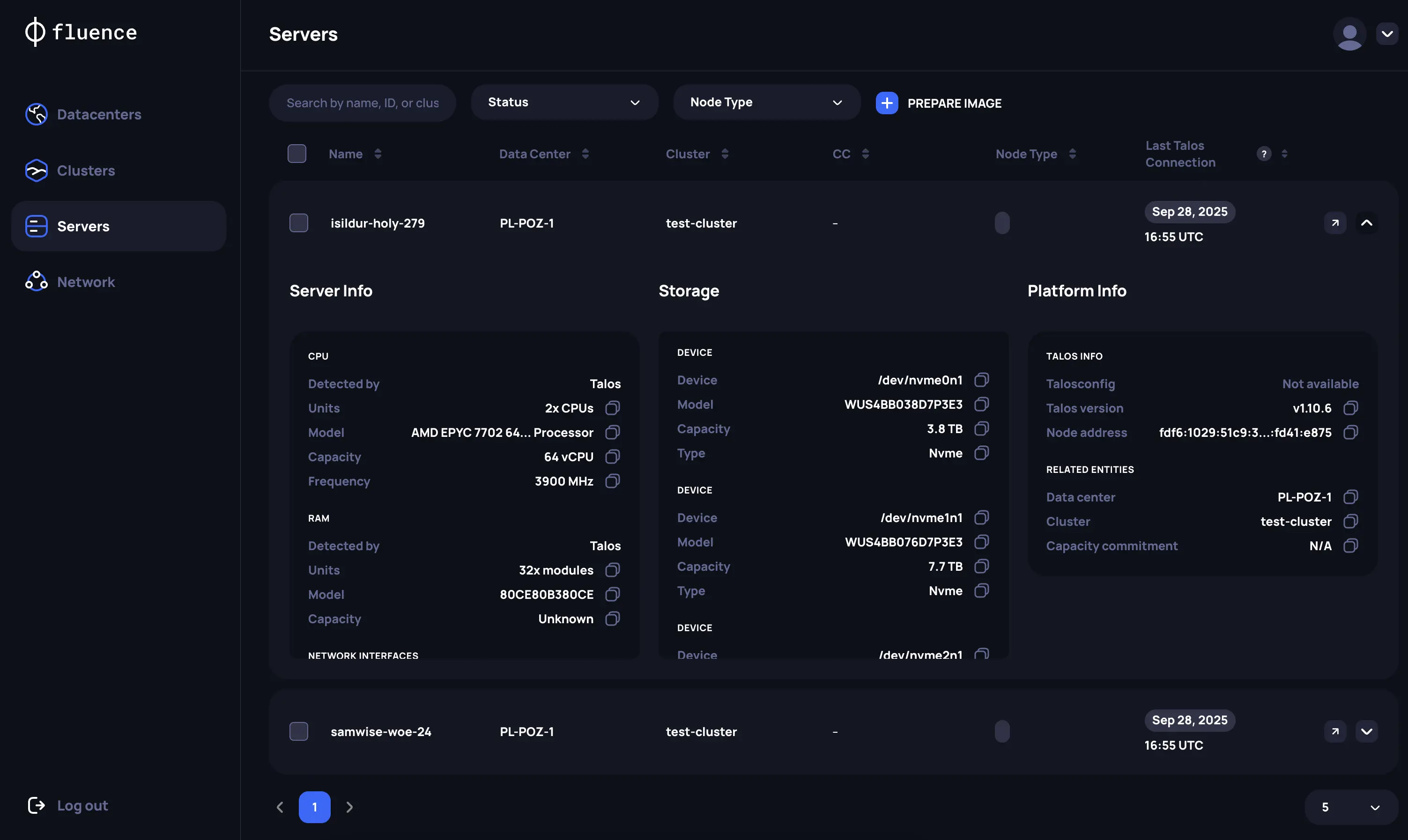
Task: Open the Network sidebar item
Action: point(86,282)
